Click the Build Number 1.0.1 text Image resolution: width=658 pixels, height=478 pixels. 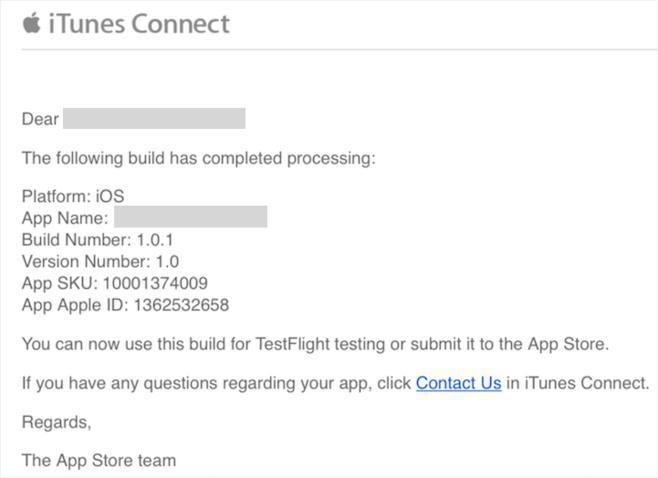pos(101,240)
